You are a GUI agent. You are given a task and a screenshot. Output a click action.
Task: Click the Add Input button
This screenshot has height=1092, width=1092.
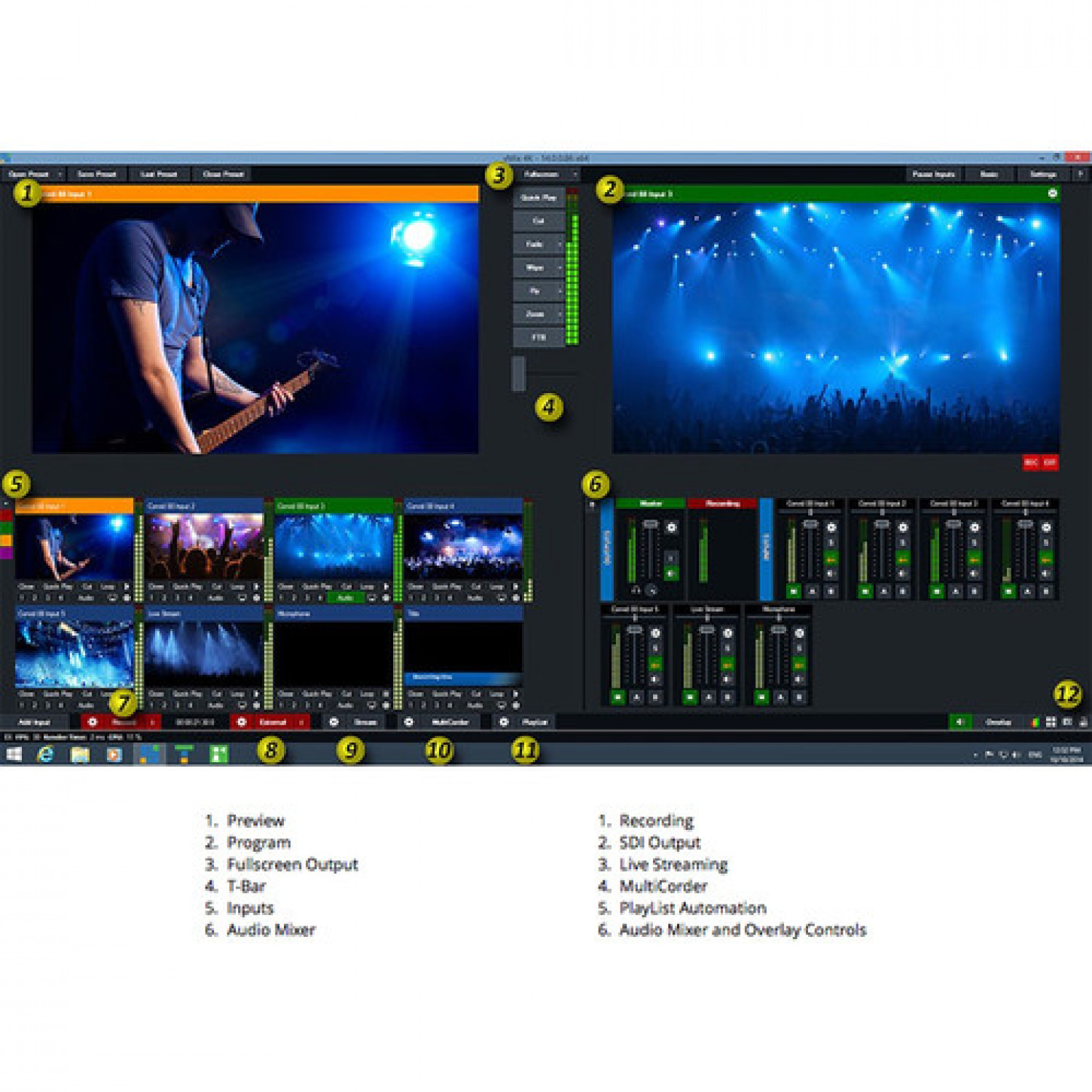34,722
